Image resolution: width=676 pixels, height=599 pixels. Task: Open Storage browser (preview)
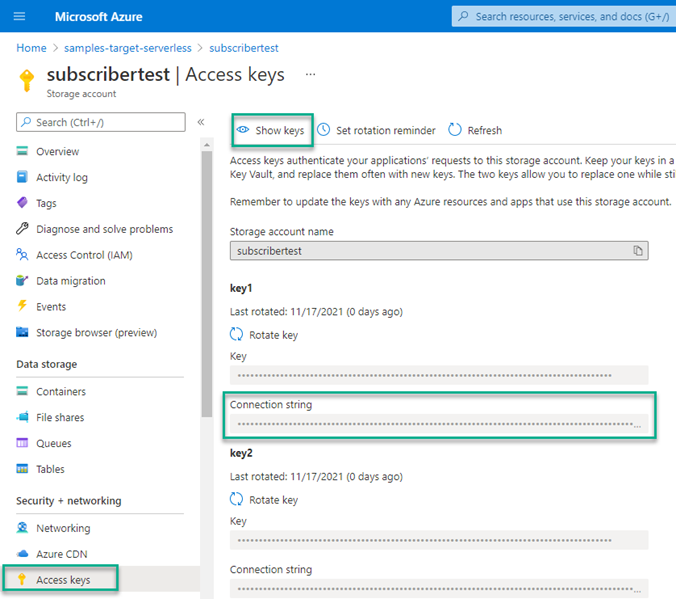97,332
